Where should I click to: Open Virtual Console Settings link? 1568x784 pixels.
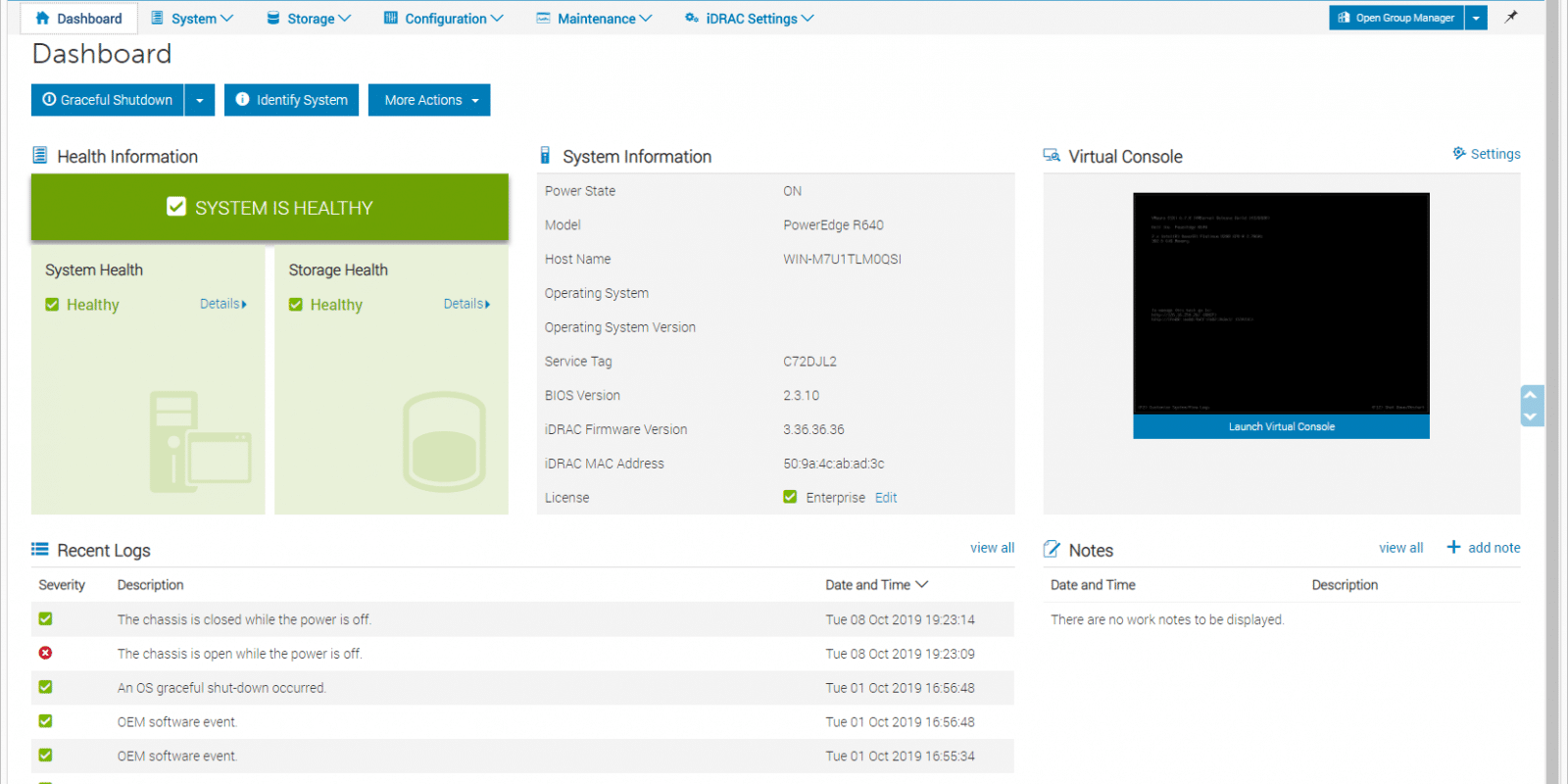pyautogui.click(x=1495, y=154)
